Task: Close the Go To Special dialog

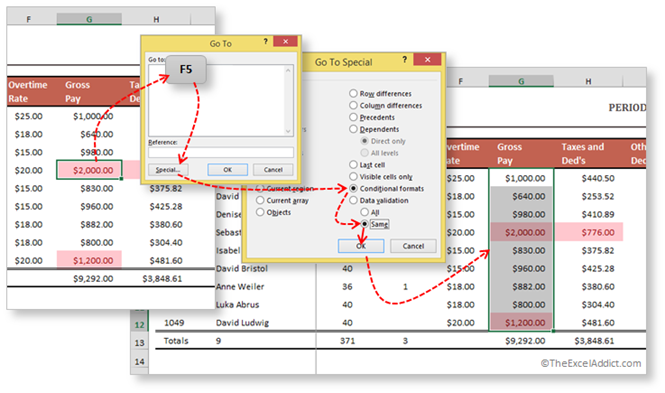Action: 428,60
